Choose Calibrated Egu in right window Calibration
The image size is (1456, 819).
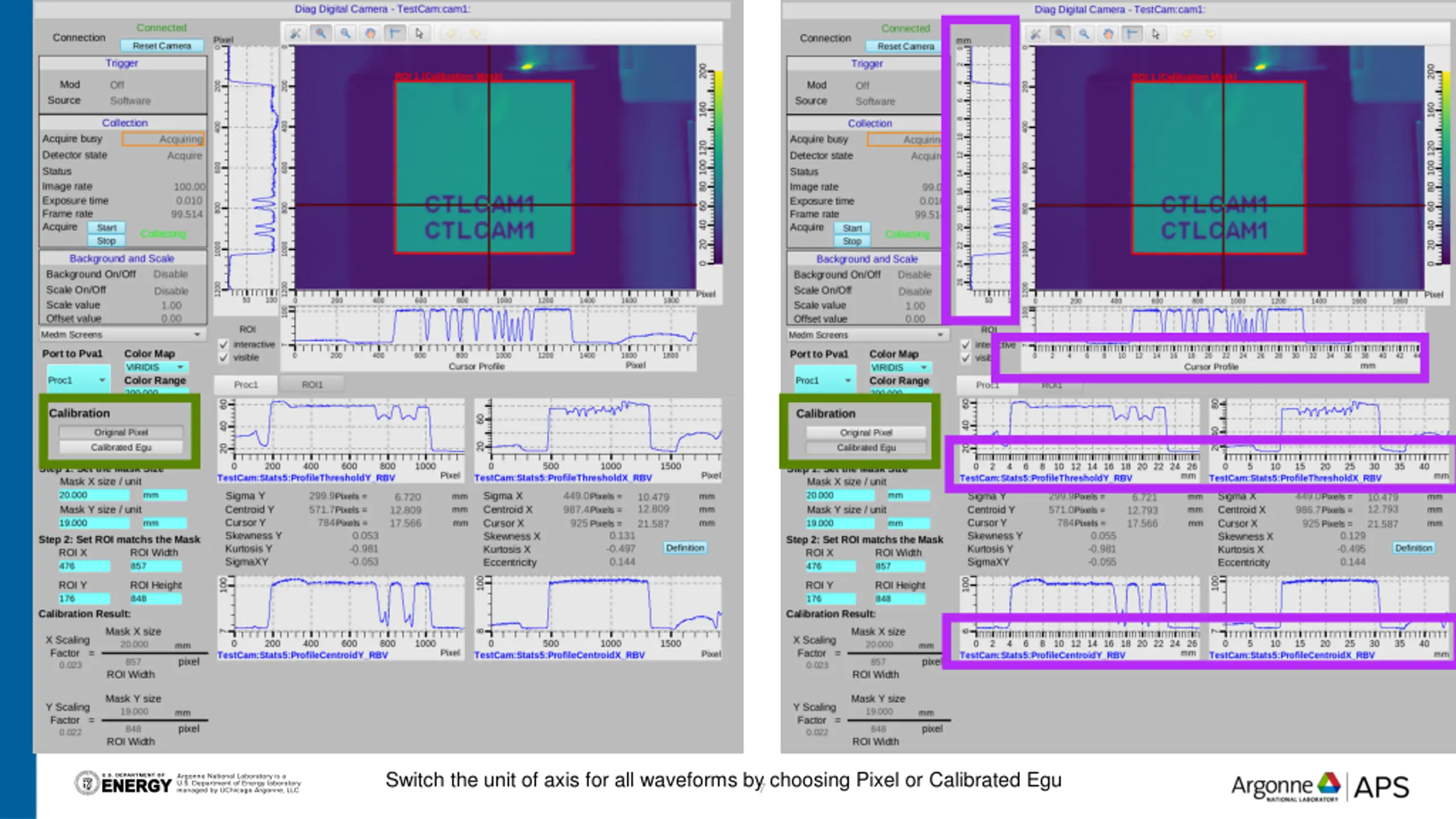click(866, 448)
